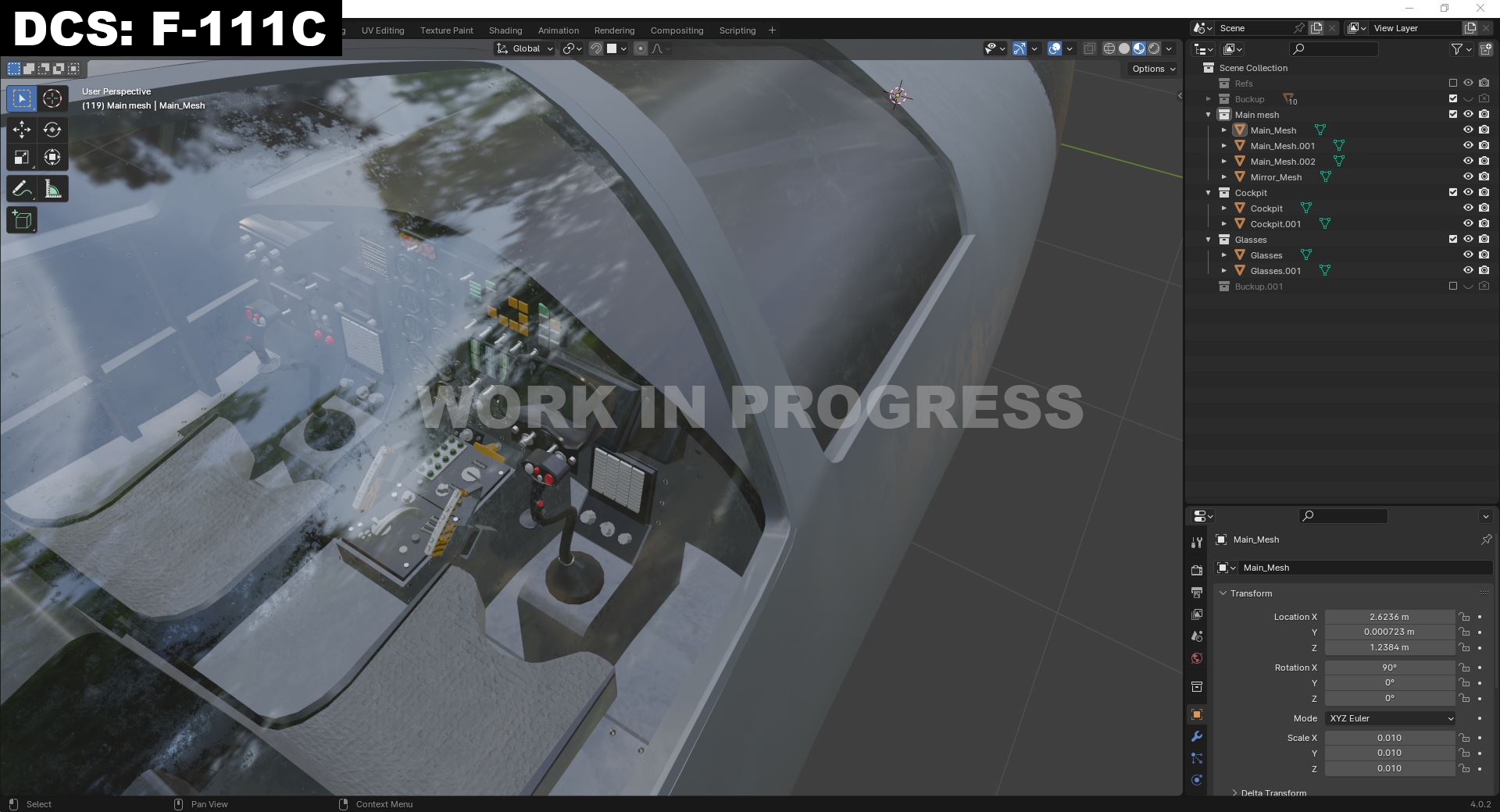Image resolution: width=1500 pixels, height=812 pixels.
Task: Open the pivot point dropdown
Action: point(573,48)
